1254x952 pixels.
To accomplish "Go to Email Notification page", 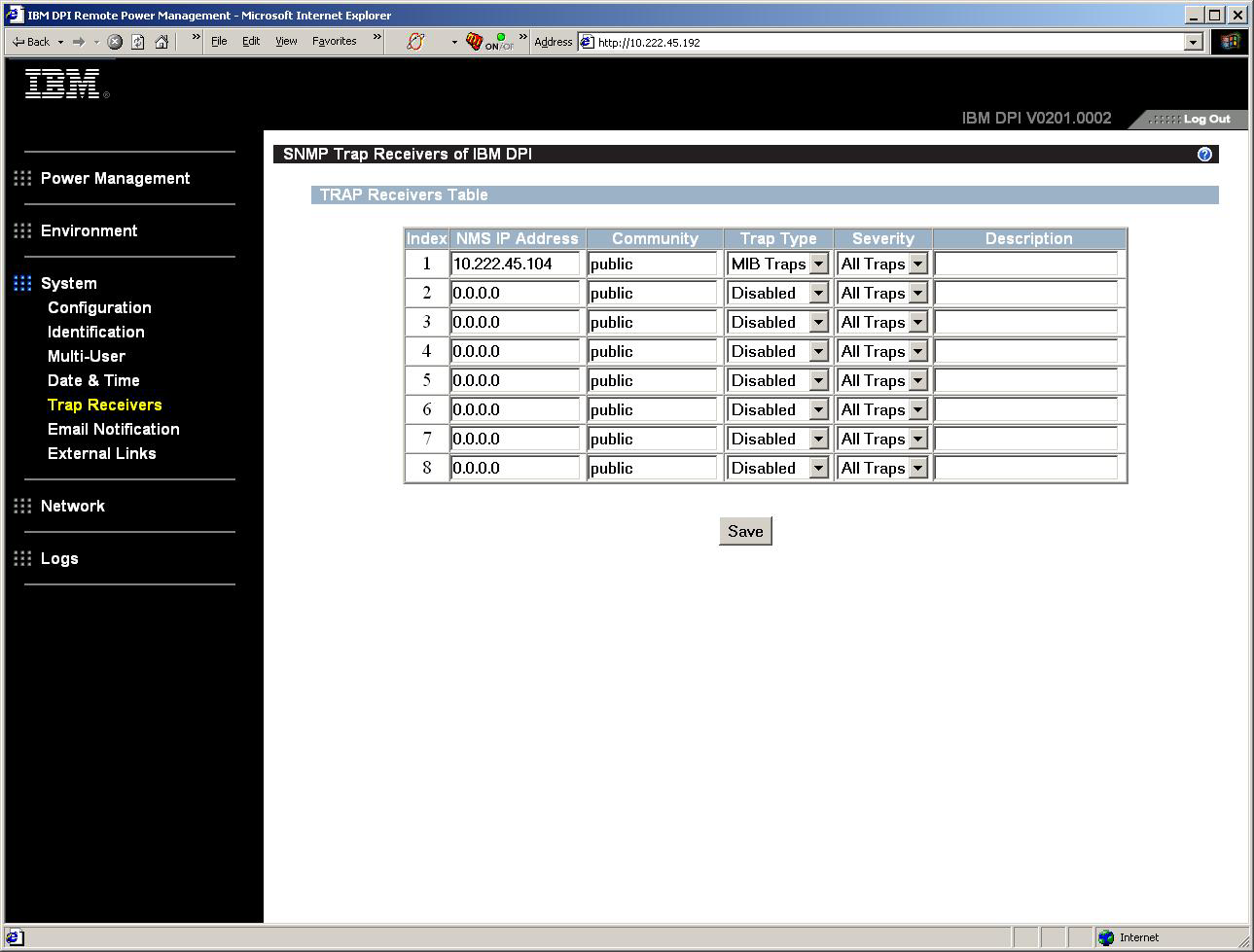I will [x=113, y=429].
